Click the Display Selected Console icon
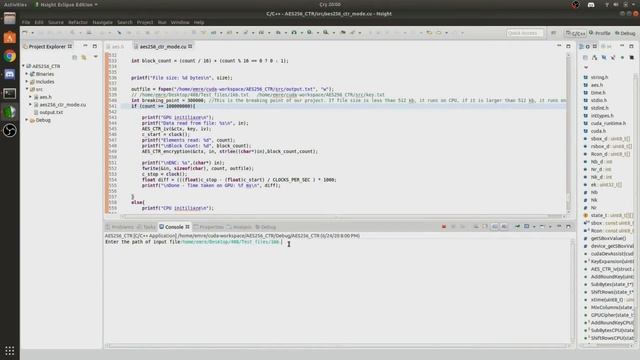The height and width of the screenshot is (360, 640). [x=527, y=227]
